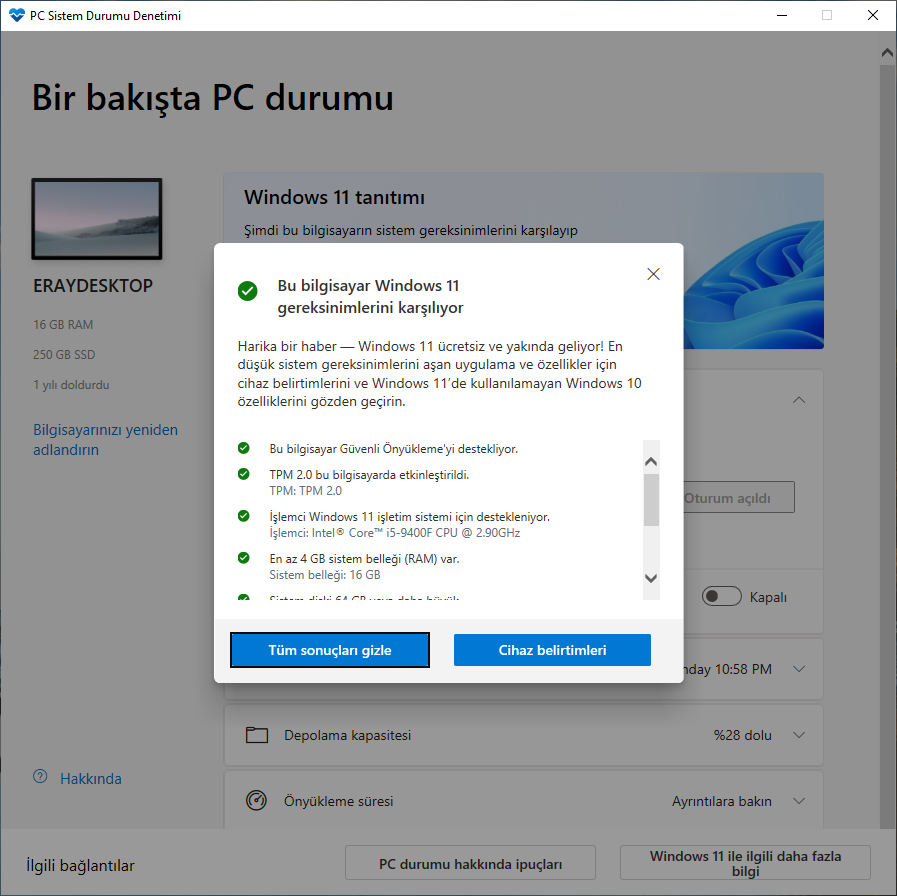Close the Windows 11 requirements dialog
This screenshot has height=896, width=897.
(653, 274)
